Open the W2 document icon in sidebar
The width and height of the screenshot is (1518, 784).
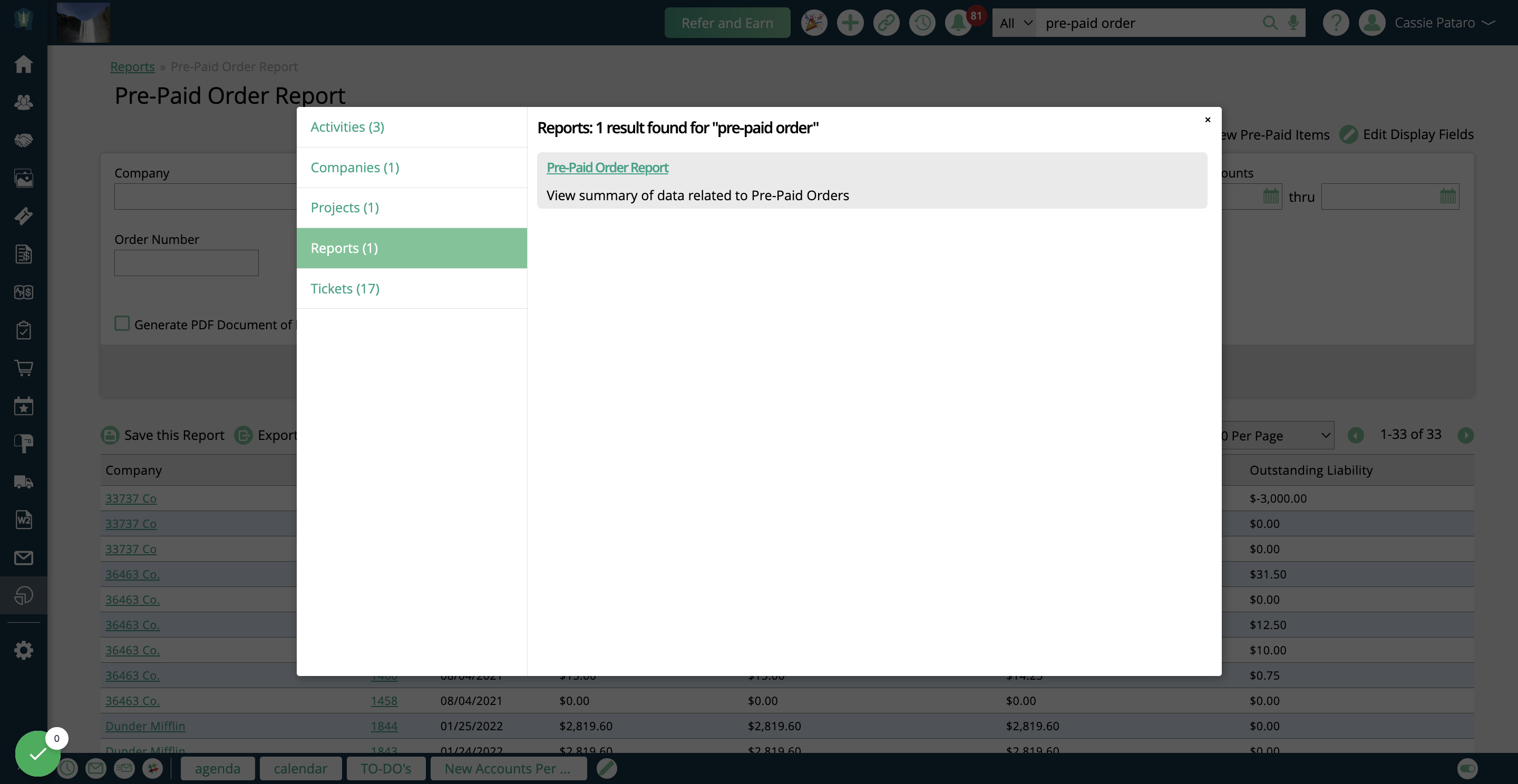pyautogui.click(x=24, y=520)
